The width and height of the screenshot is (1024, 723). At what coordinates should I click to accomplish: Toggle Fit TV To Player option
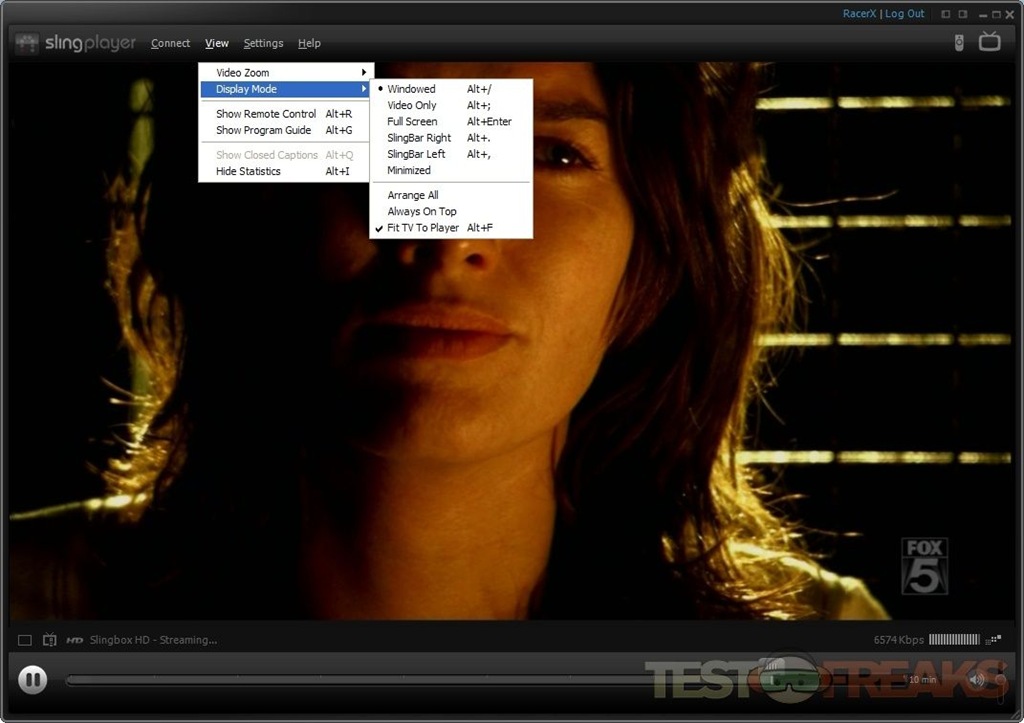[423, 228]
